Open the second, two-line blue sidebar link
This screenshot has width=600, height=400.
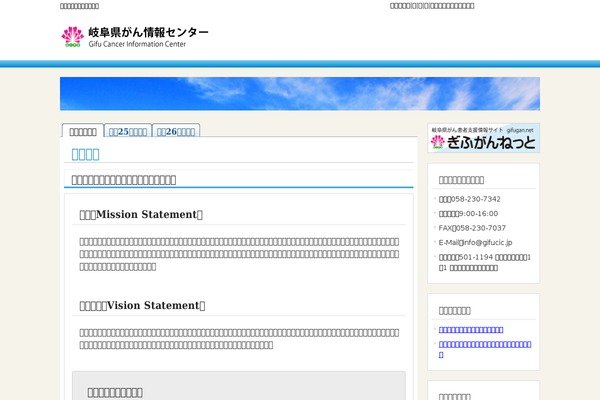[x=485, y=349]
